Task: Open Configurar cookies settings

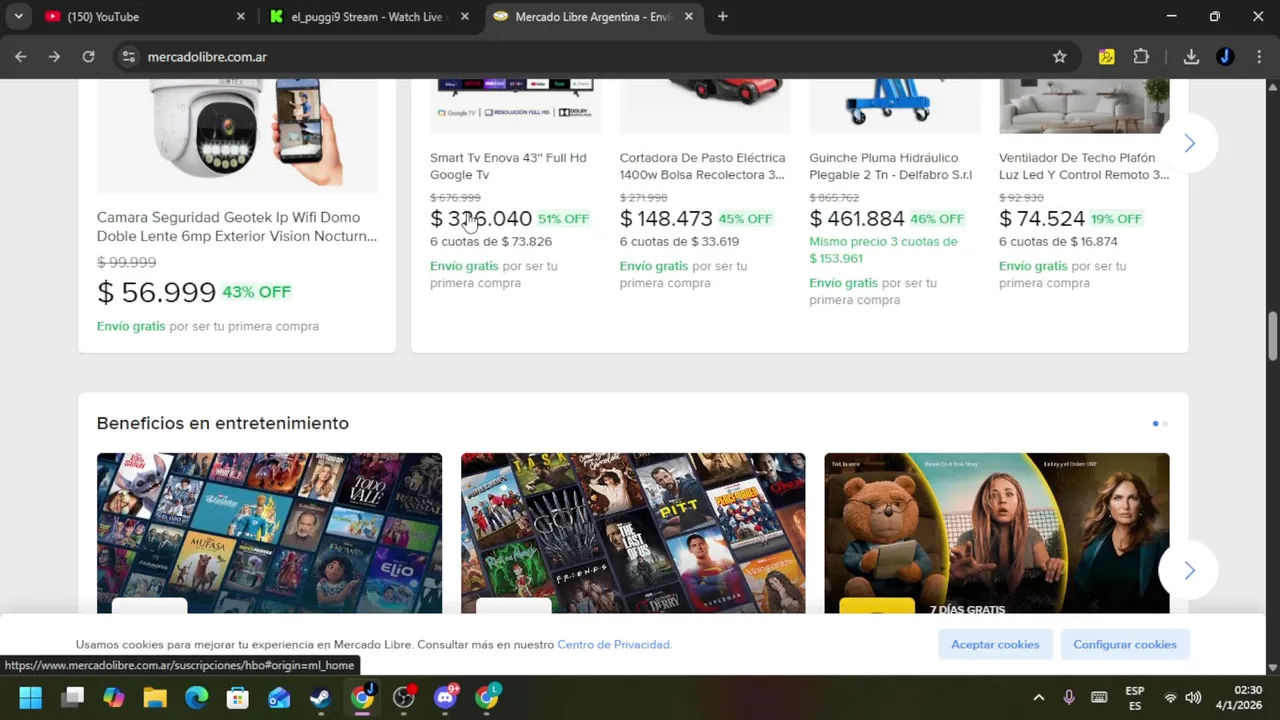Action: (1125, 645)
